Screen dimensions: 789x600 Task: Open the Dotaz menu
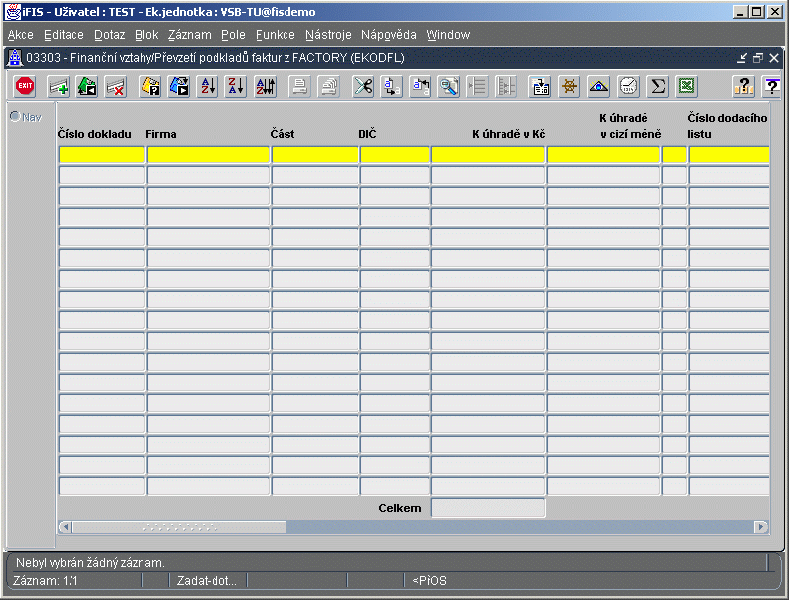[109, 35]
